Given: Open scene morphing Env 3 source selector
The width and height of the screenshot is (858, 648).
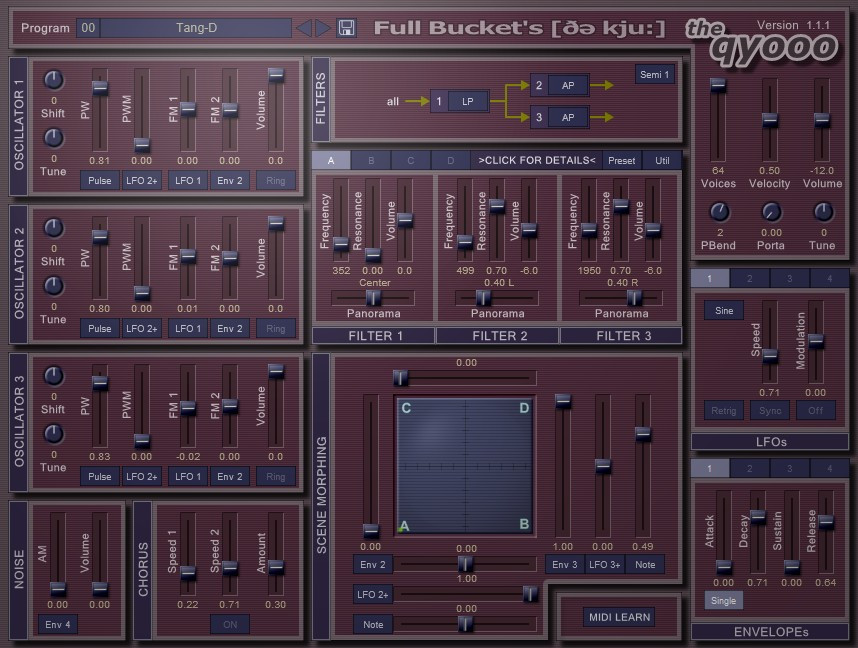Looking at the screenshot, I should click(564, 565).
